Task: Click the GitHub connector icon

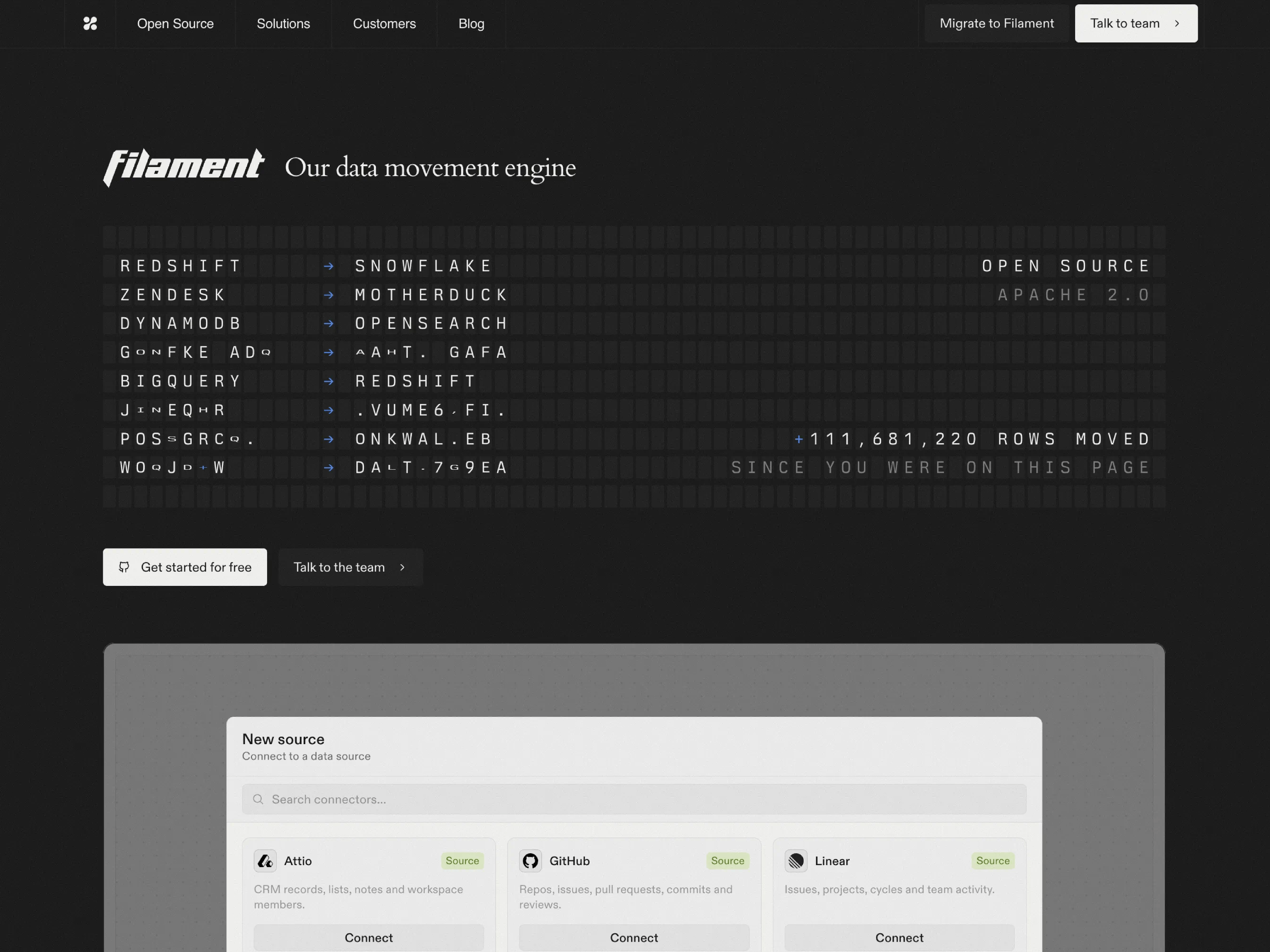Action: click(531, 861)
